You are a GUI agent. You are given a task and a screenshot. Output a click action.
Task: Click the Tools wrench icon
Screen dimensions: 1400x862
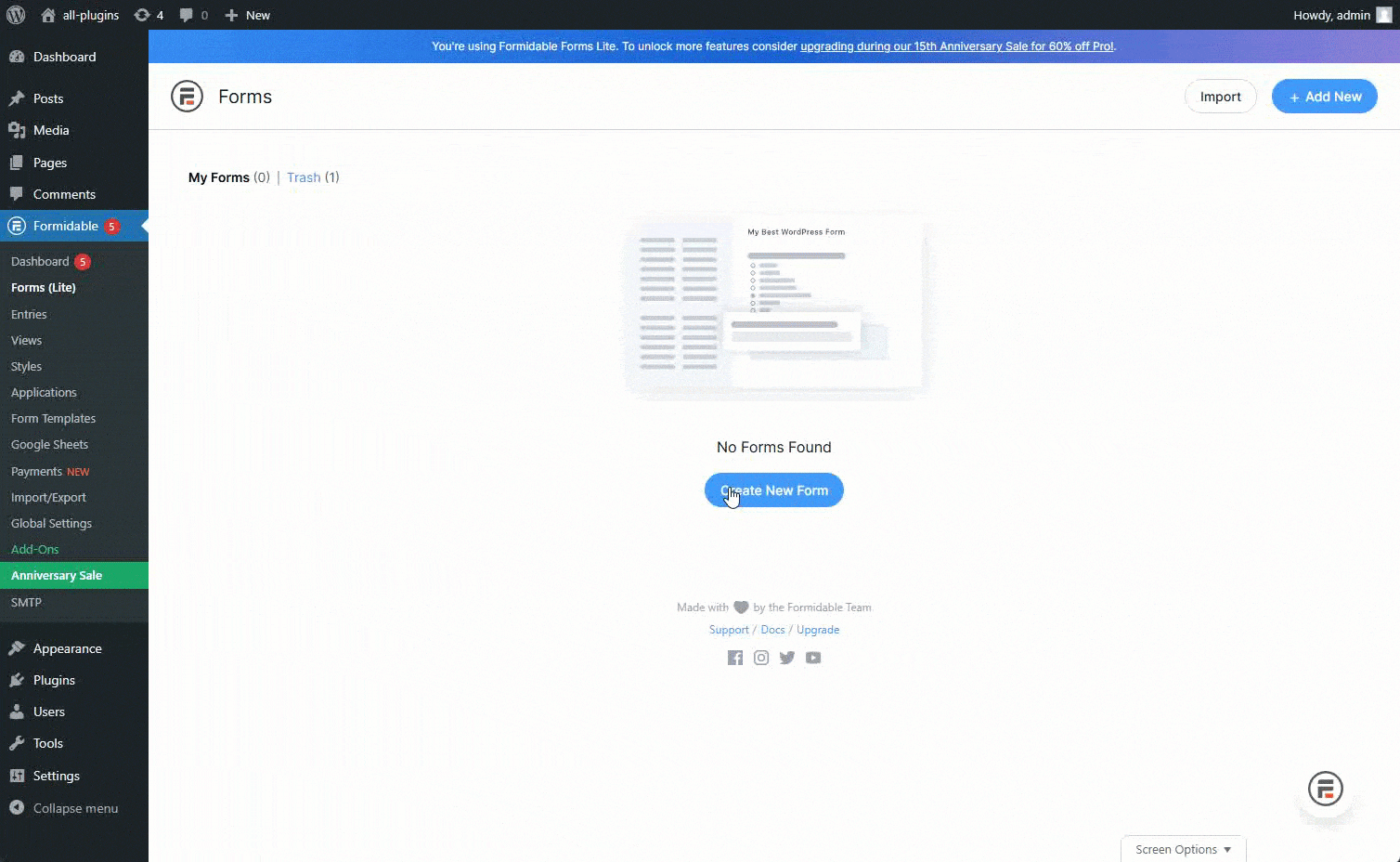point(17,743)
